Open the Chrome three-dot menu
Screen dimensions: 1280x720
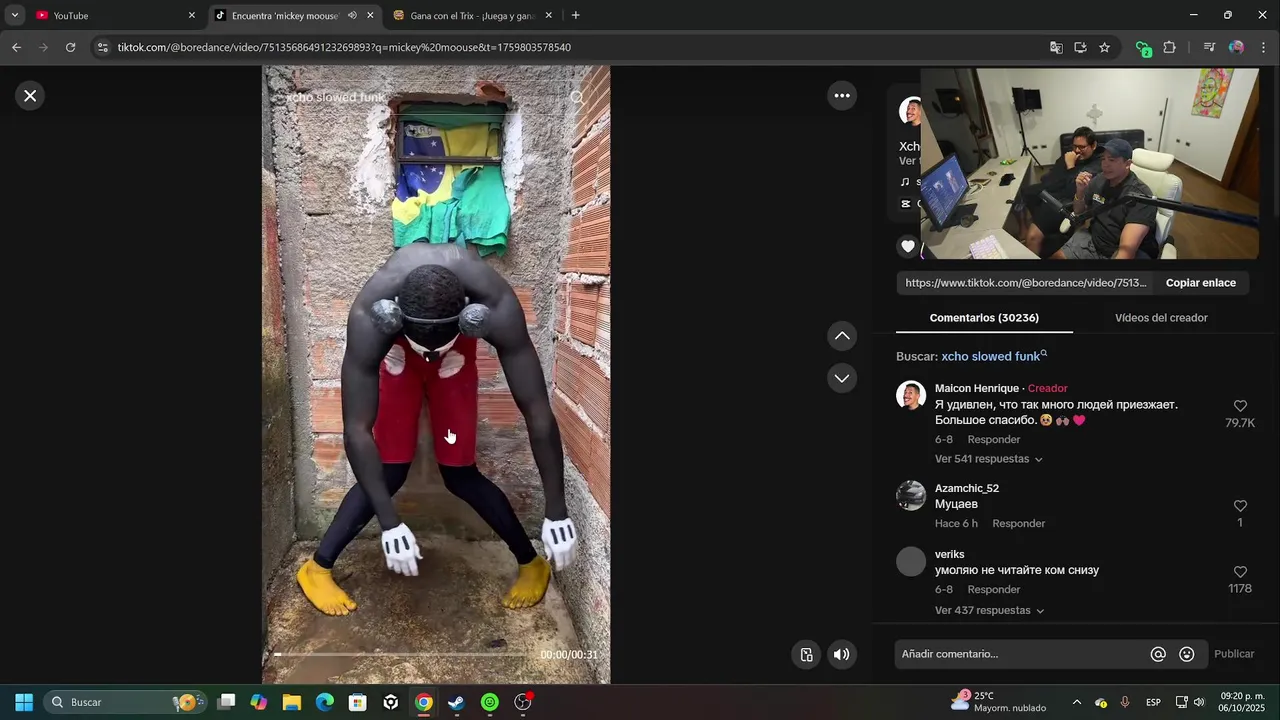click(x=1263, y=47)
